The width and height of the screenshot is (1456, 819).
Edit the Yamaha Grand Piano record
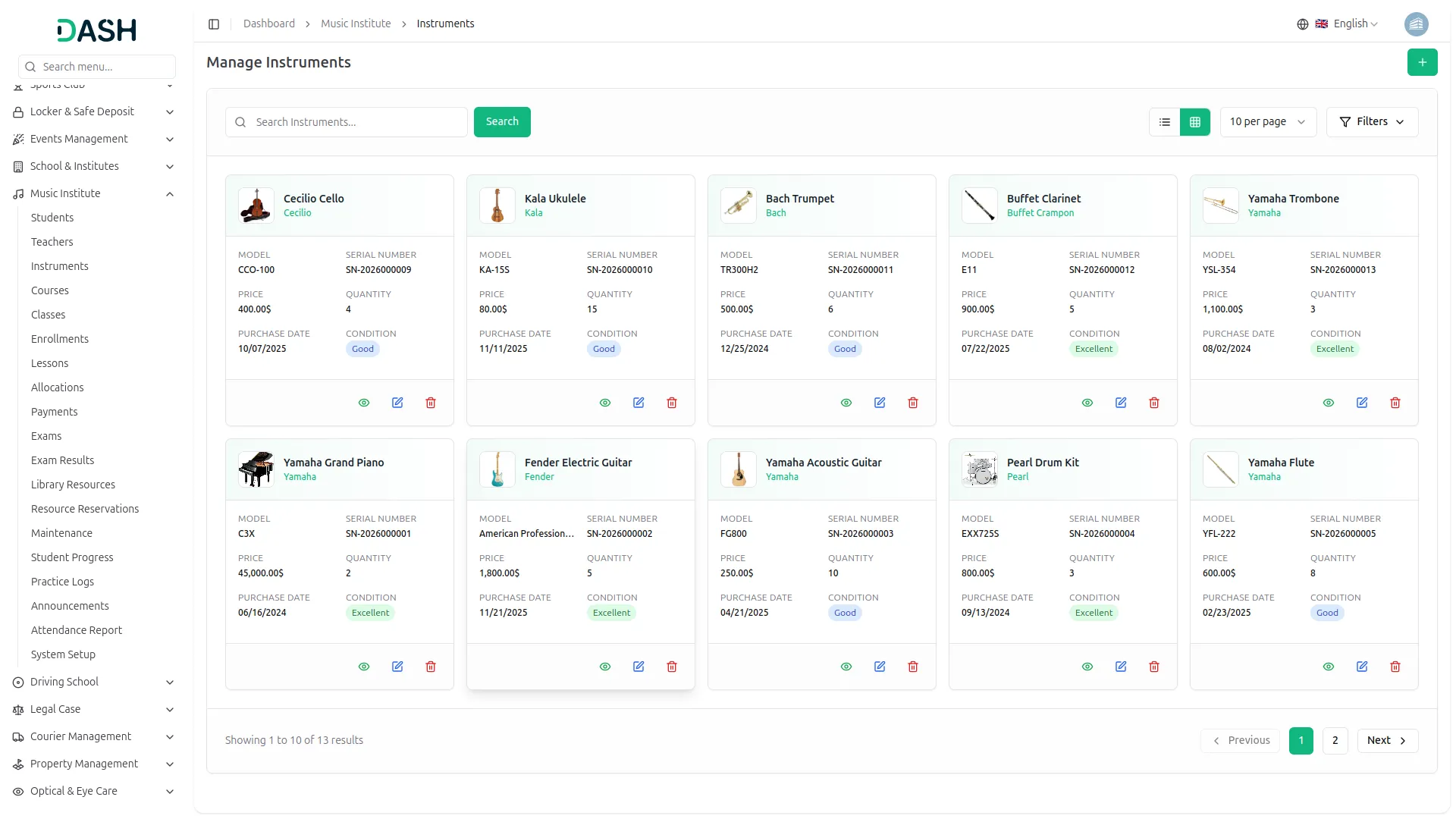(x=397, y=667)
